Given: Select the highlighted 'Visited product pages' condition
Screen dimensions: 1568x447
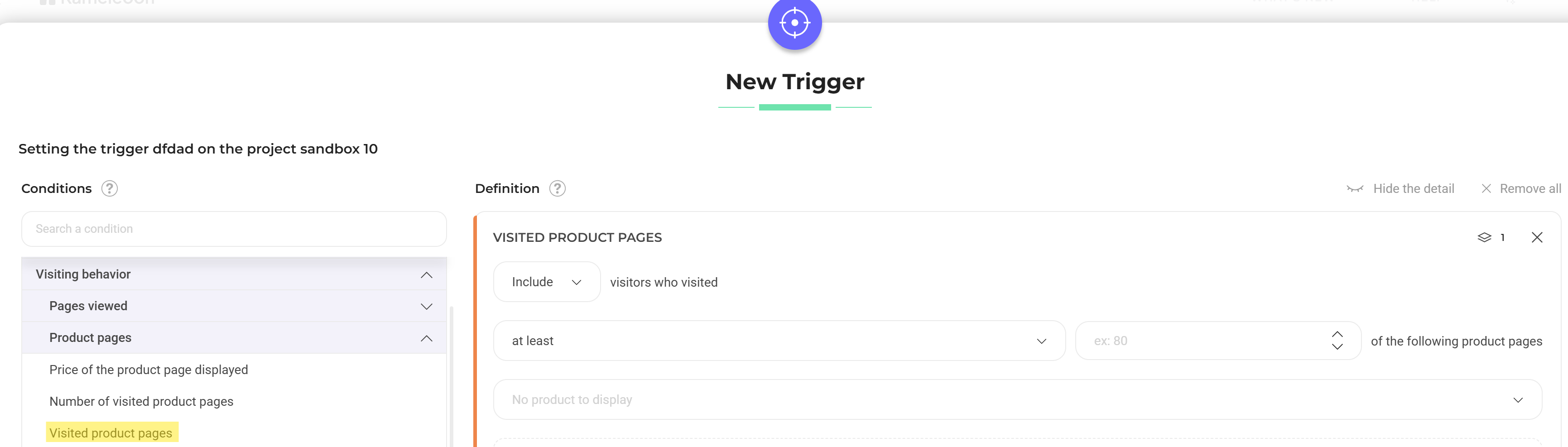Looking at the screenshot, I should click(111, 433).
